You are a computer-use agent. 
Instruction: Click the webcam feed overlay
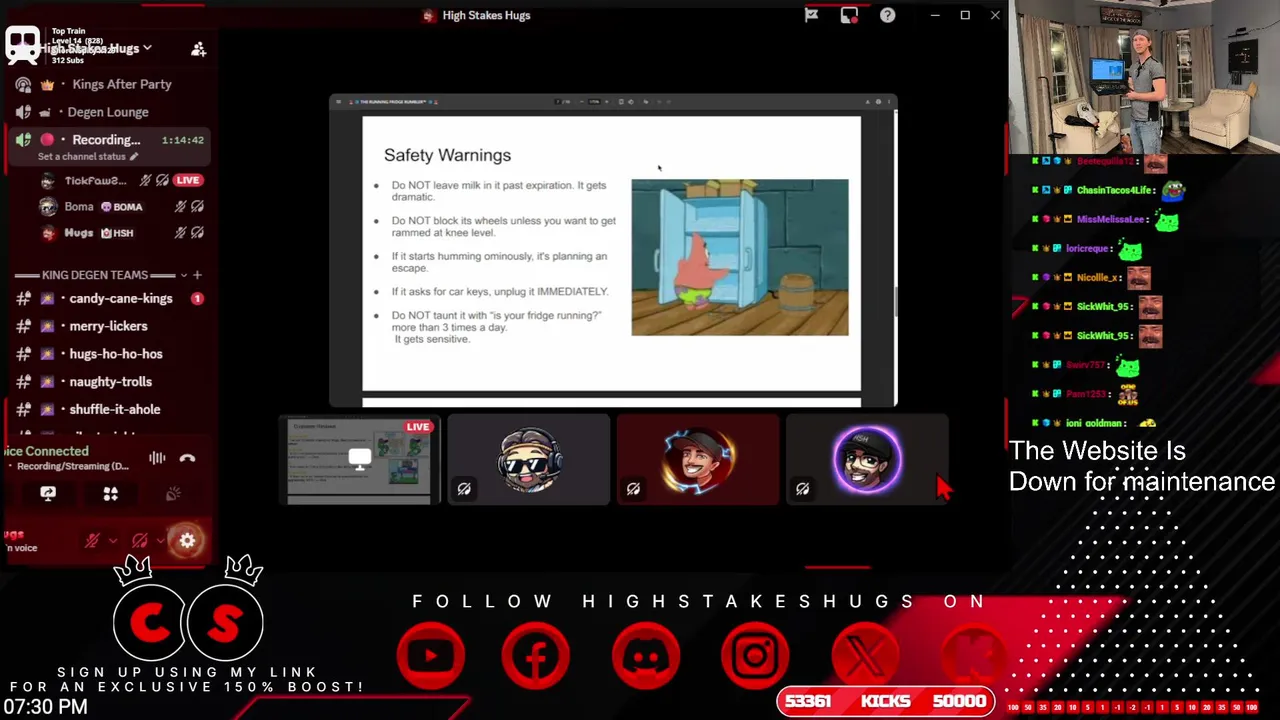(x=1144, y=77)
